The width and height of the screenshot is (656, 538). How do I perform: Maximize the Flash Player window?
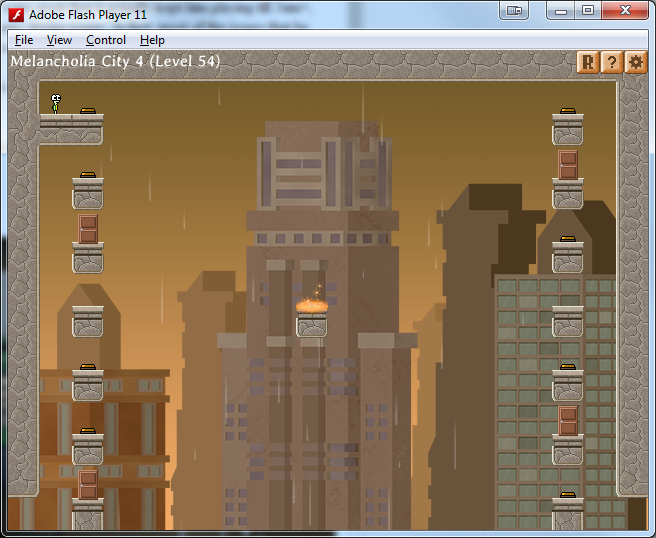coord(588,11)
